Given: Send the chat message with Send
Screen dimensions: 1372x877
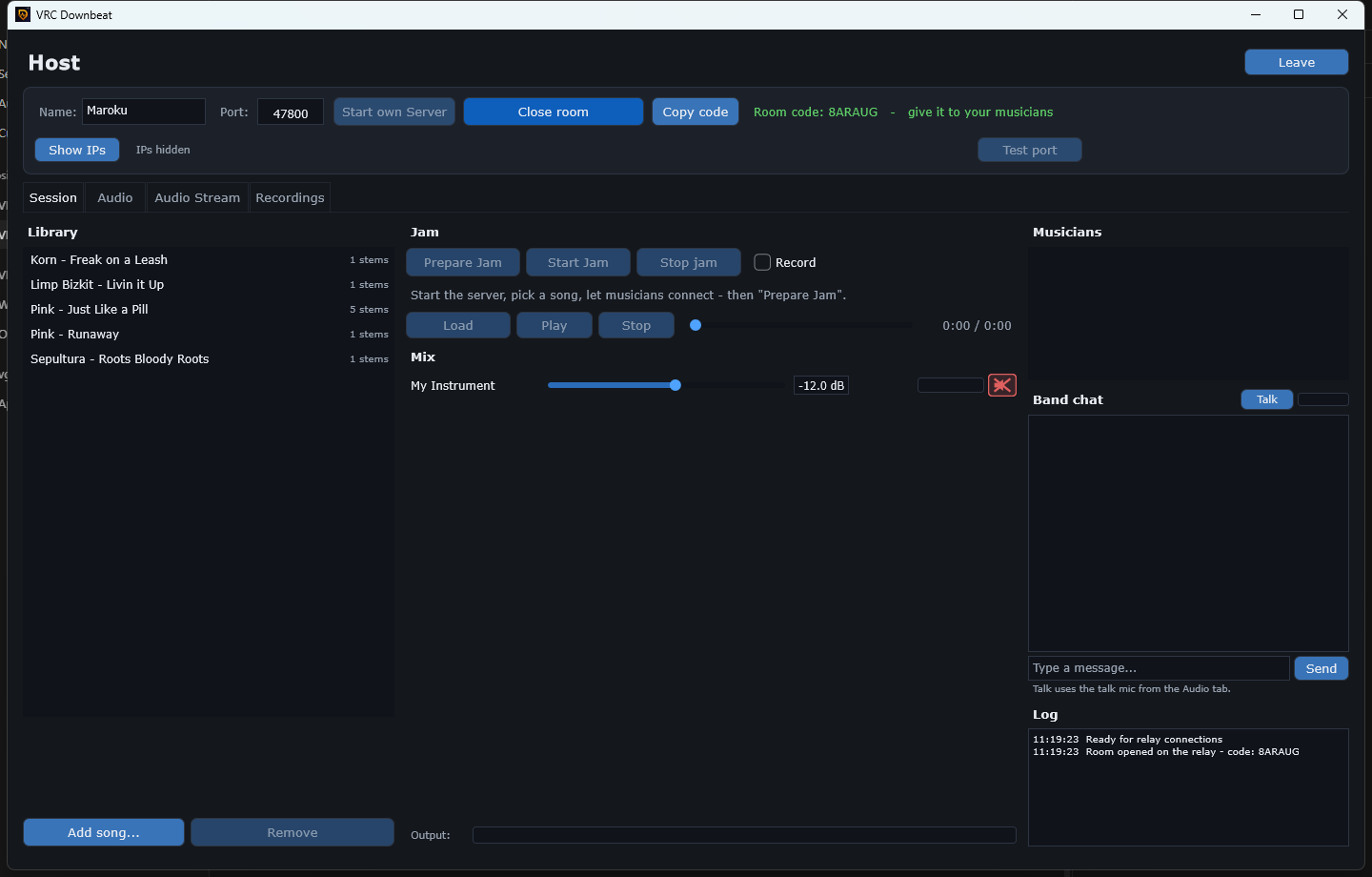Looking at the screenshot, I should pyautogui.click(x=1322, y=668).
